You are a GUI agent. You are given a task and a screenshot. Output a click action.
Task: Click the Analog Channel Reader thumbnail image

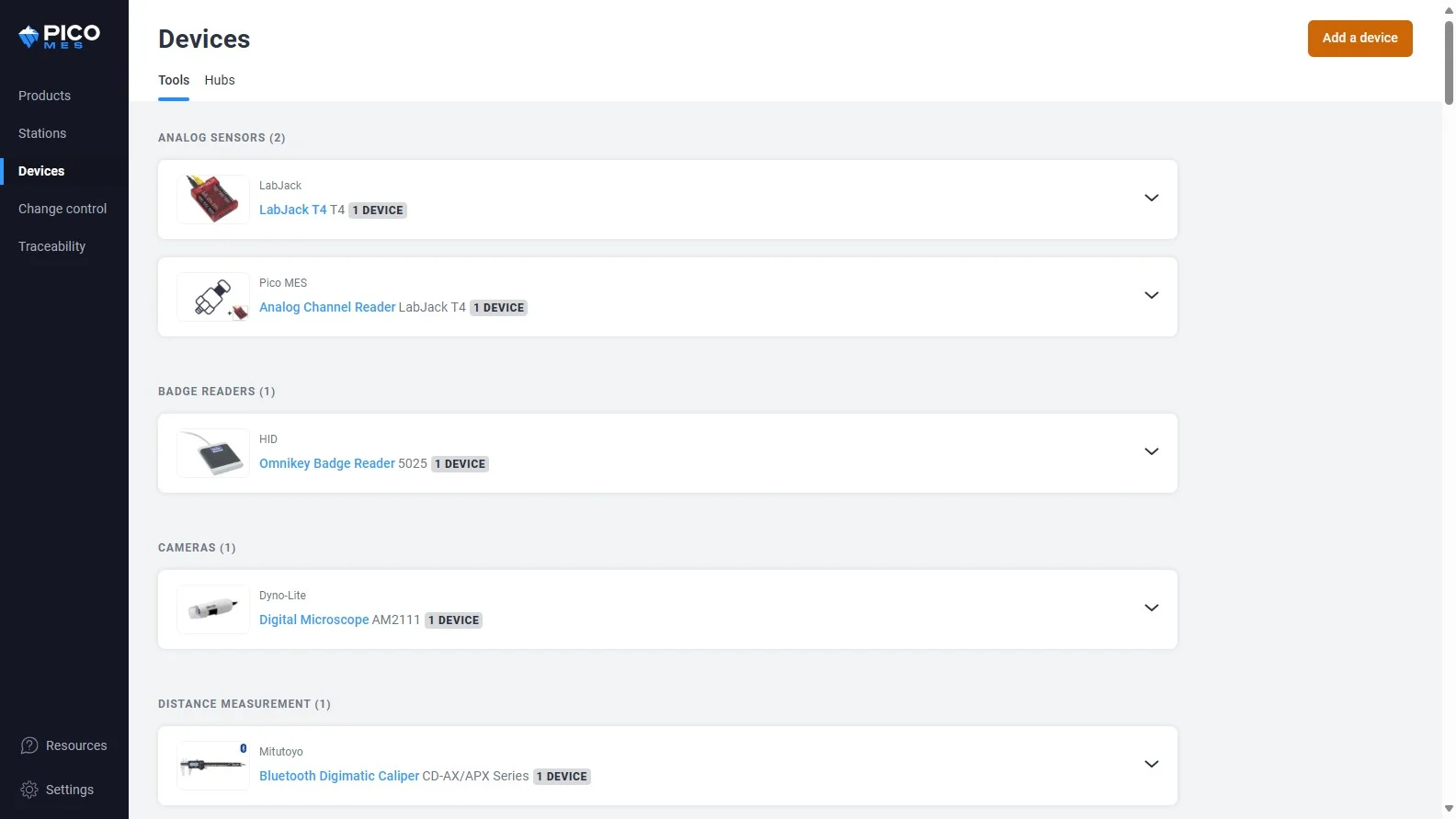[213, 297]
